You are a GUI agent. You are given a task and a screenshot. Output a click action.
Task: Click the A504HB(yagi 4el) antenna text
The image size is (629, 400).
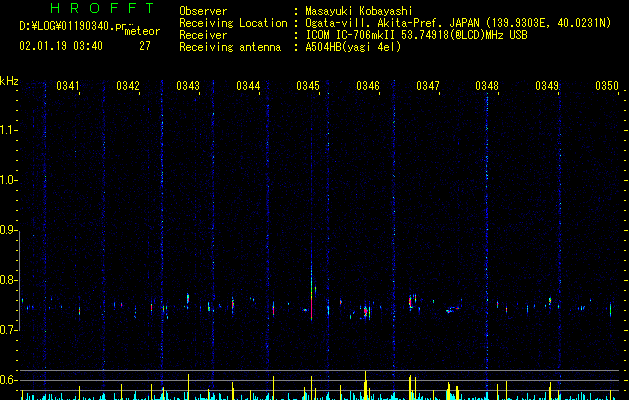pos(353,47)
